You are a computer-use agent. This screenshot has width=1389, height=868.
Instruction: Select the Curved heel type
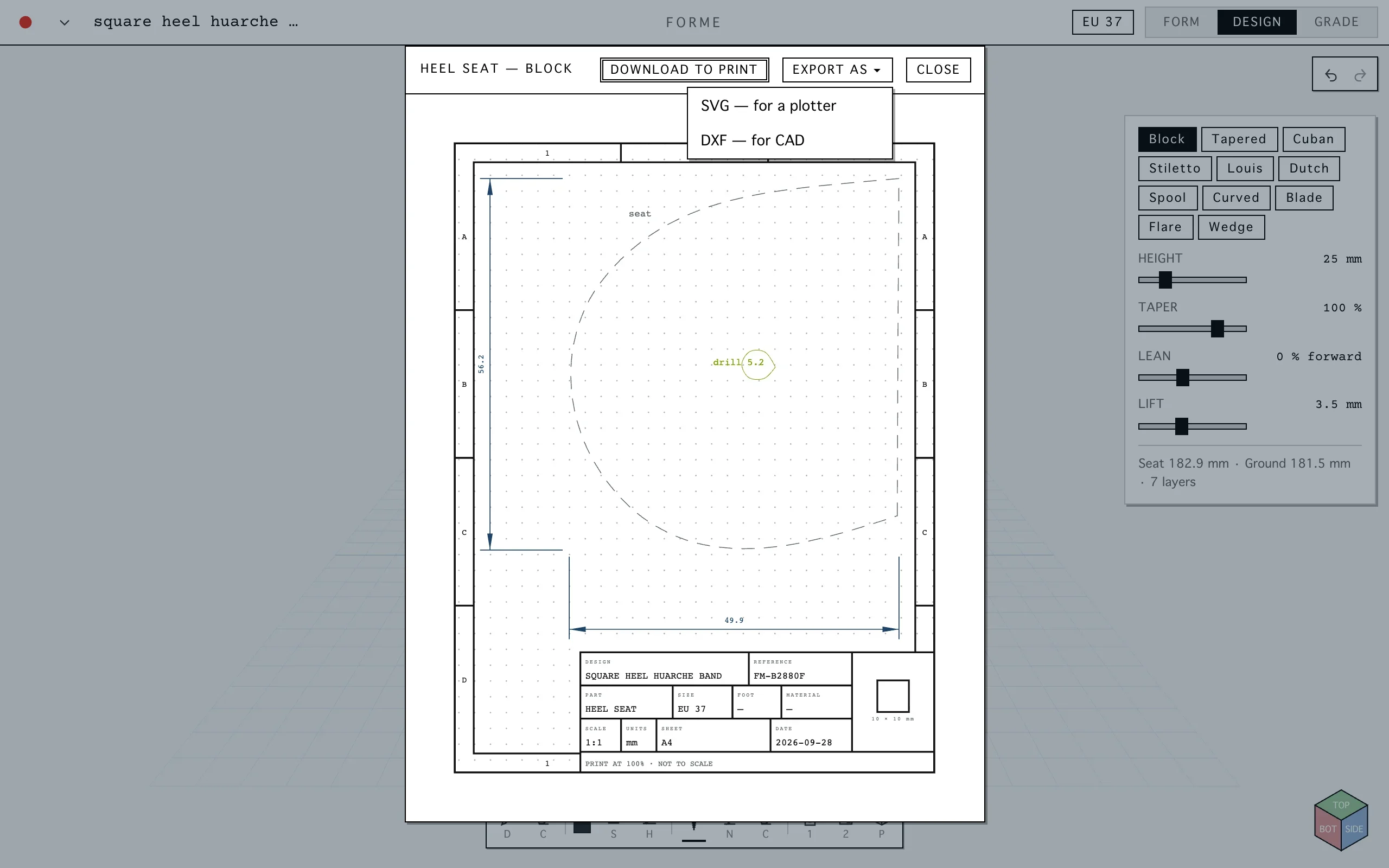pos(1236,197)
